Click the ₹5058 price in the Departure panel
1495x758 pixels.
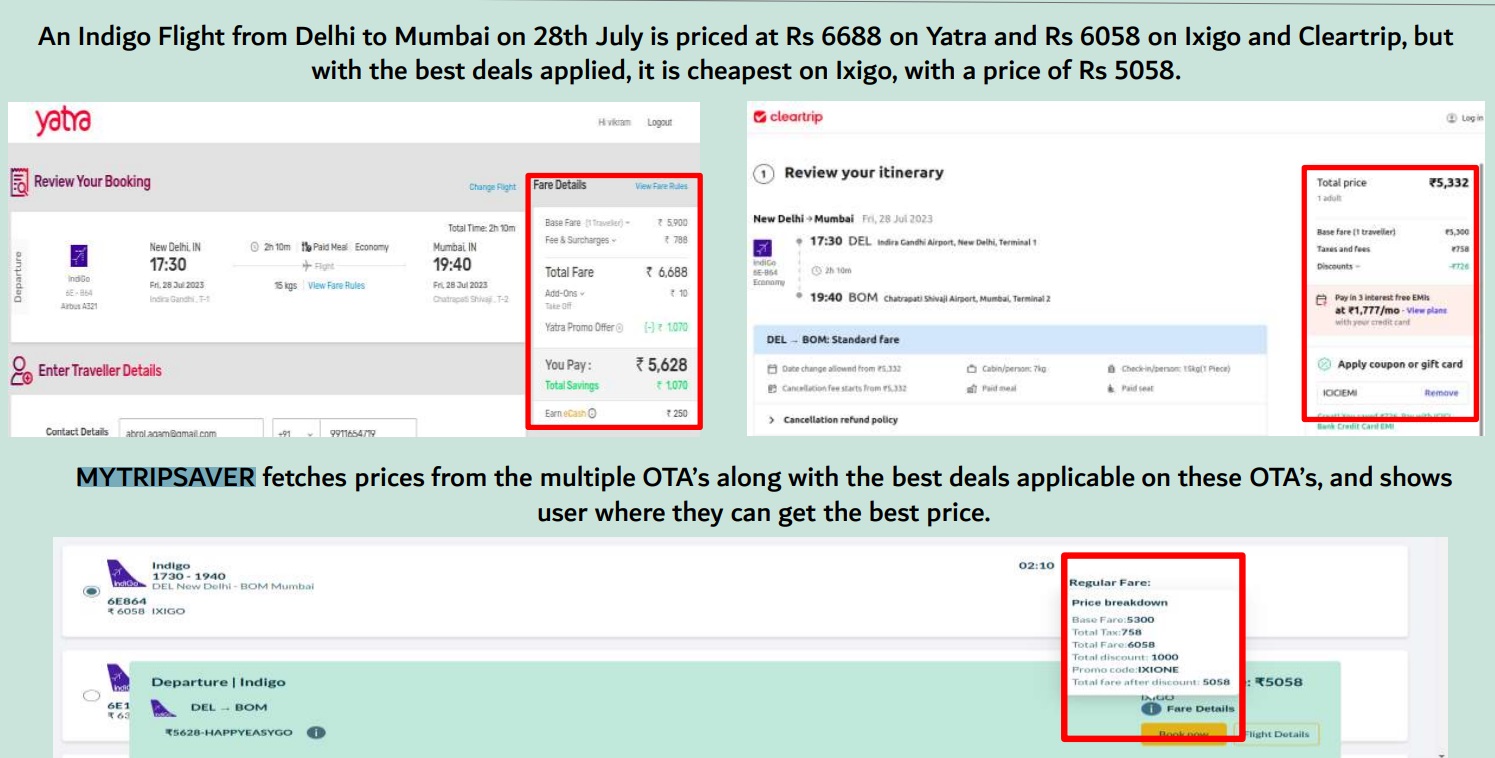tap(1278, 682)
